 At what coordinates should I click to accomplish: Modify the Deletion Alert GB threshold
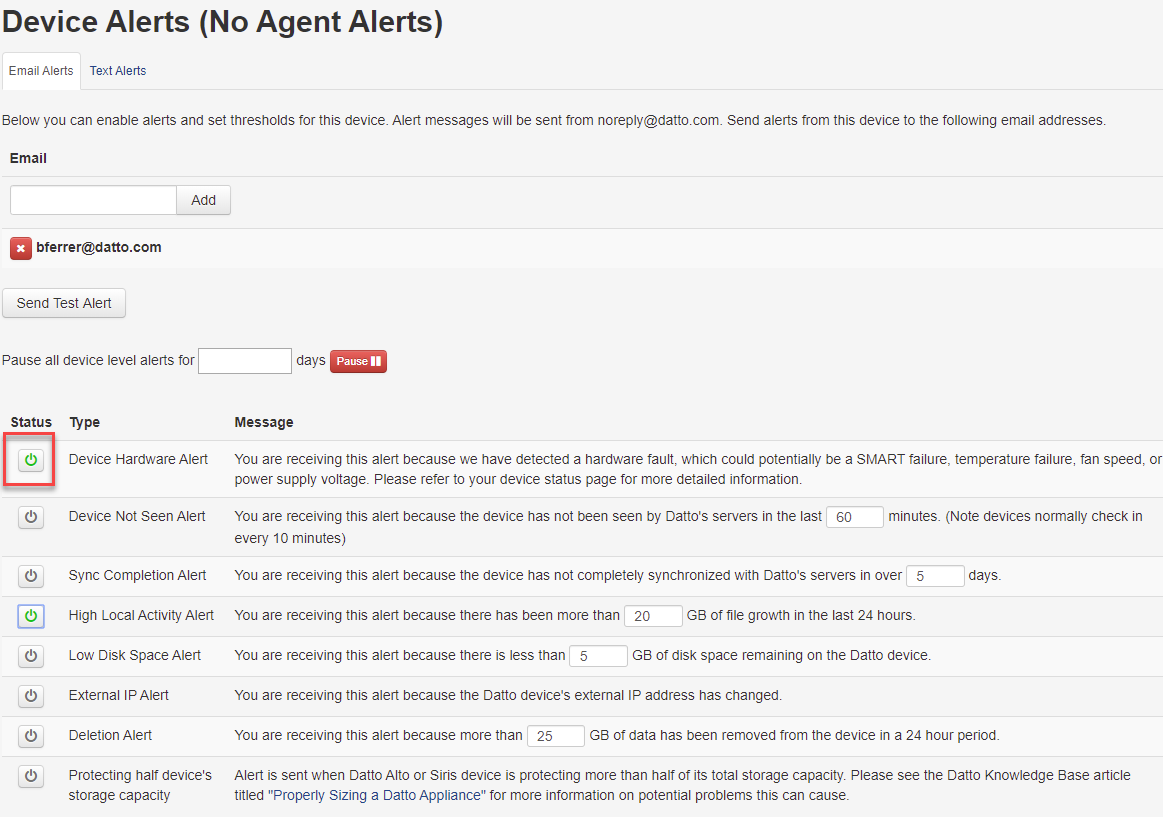click(x=556, y=735)
